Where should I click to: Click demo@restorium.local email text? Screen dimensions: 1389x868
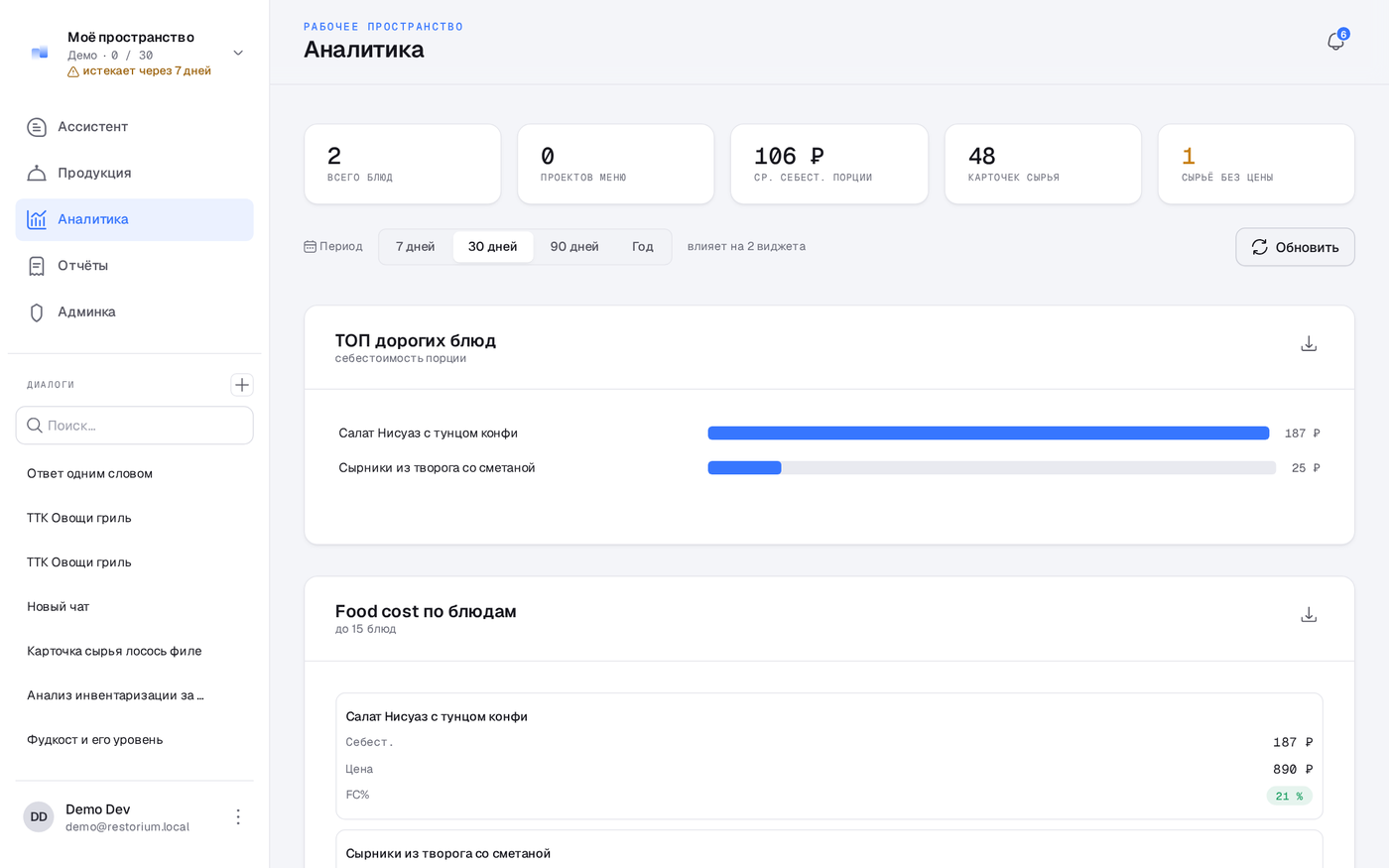click(127, 827)
